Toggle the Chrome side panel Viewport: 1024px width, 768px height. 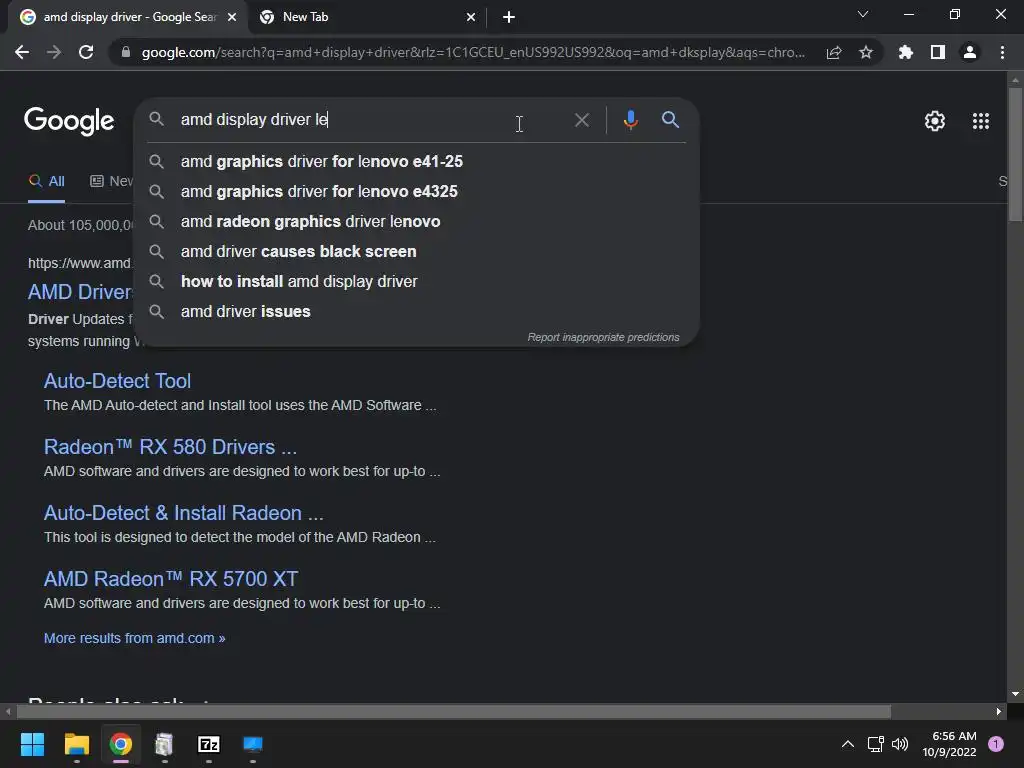click(938, 52)
